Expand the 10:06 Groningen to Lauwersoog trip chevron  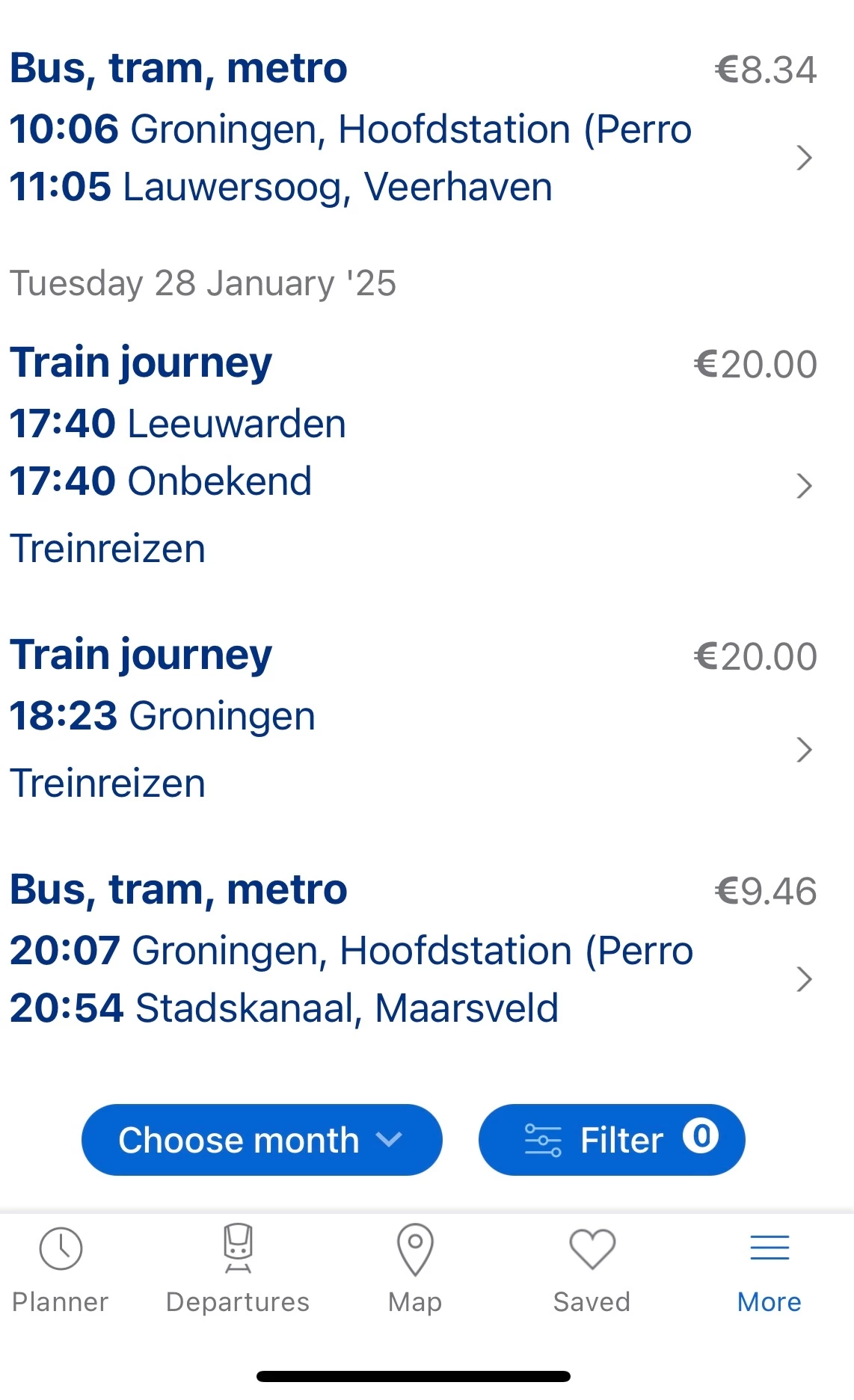tap(804, 158)
